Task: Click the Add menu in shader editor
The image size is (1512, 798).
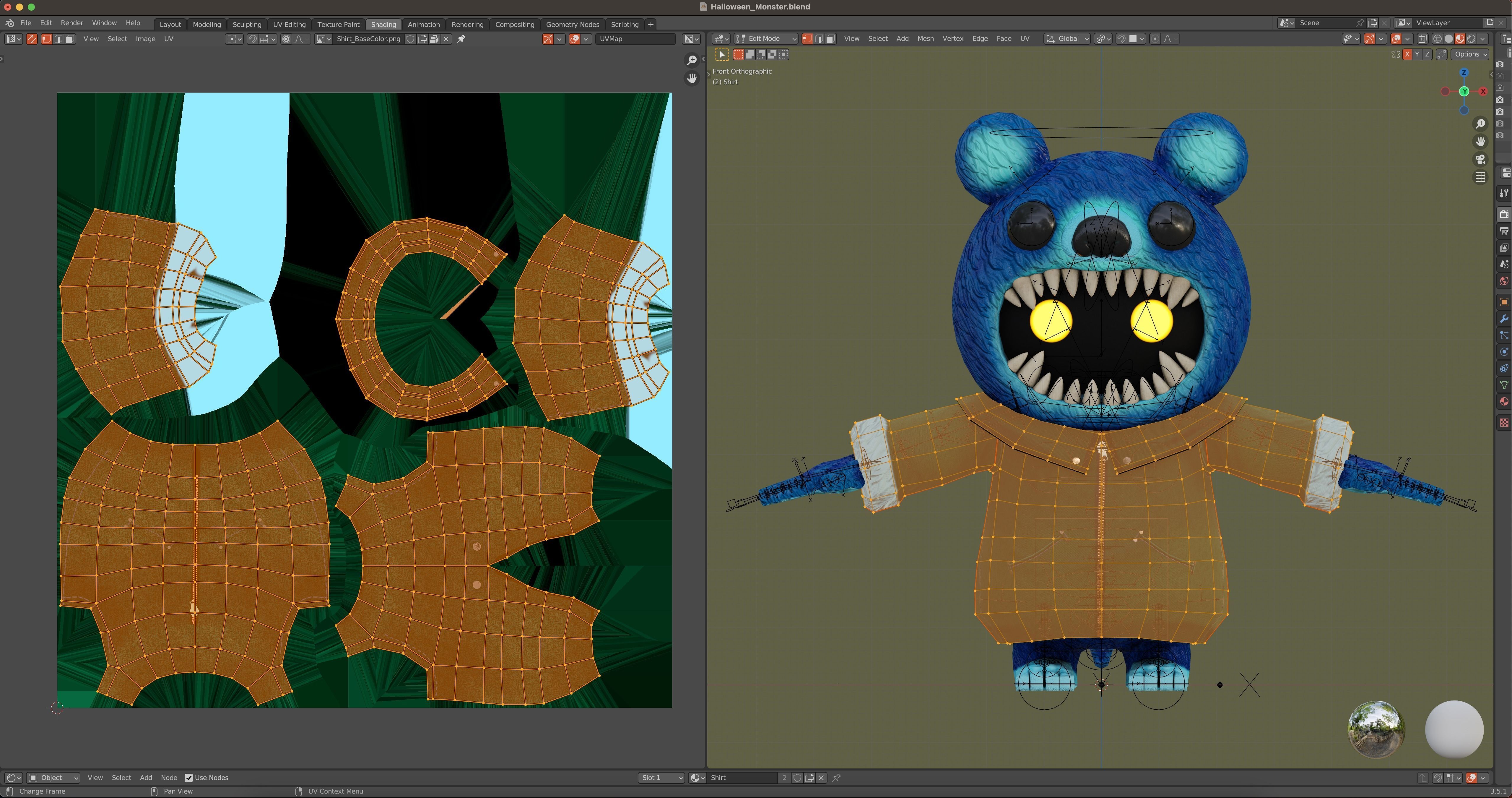Action: point(146,777)
